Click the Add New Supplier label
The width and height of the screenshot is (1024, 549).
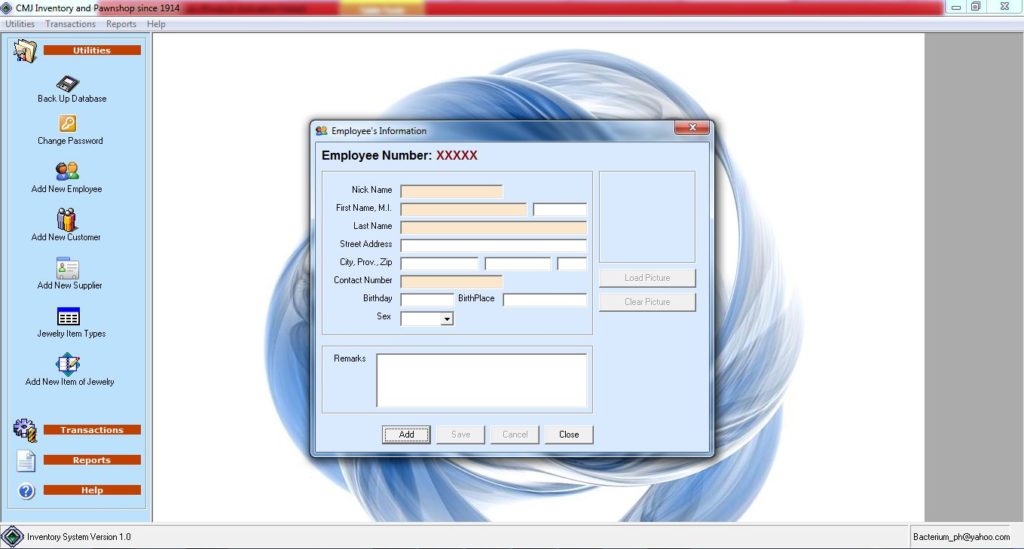click(x=70, y=285)
